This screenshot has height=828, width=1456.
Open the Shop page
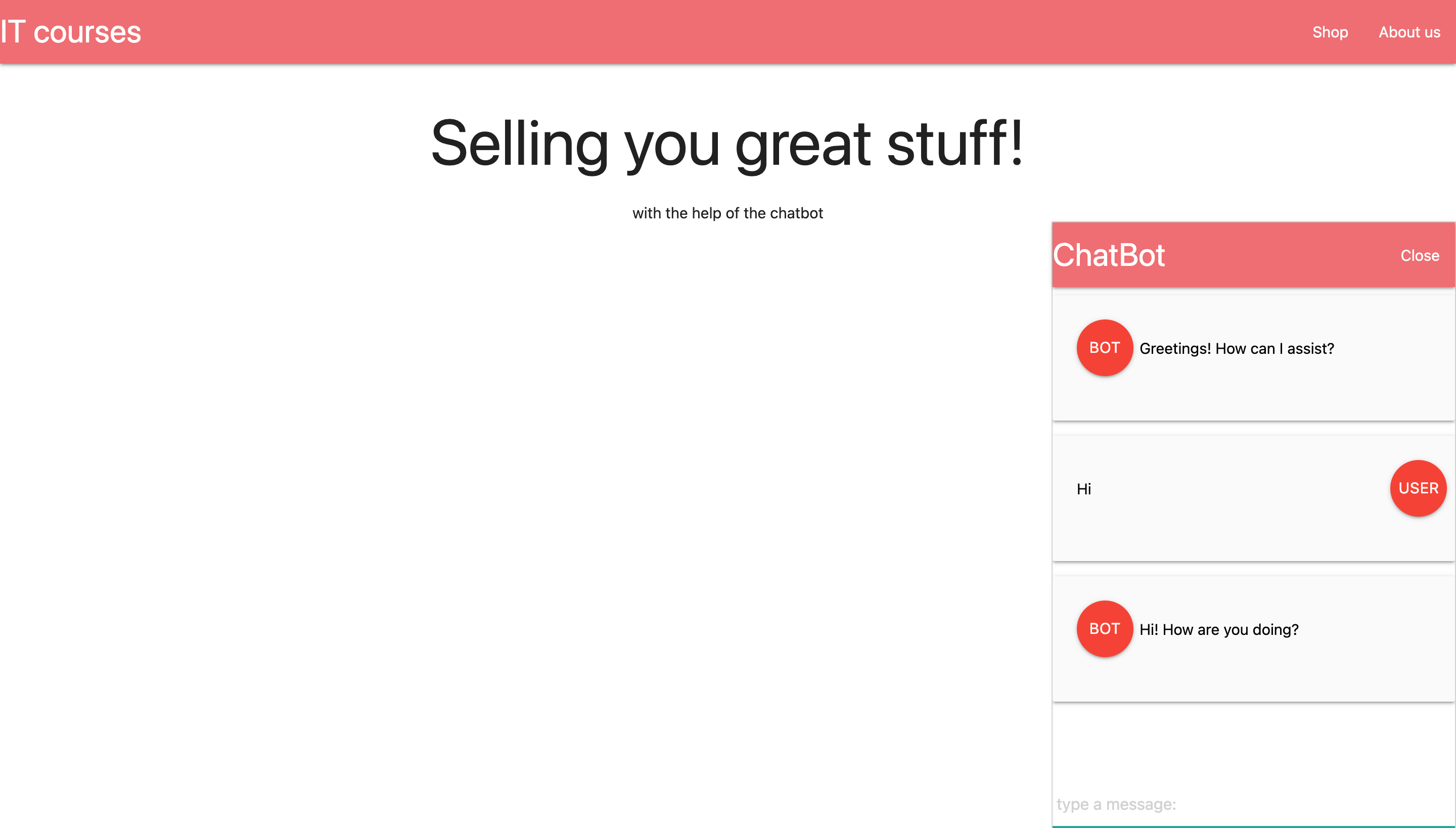1330,32
